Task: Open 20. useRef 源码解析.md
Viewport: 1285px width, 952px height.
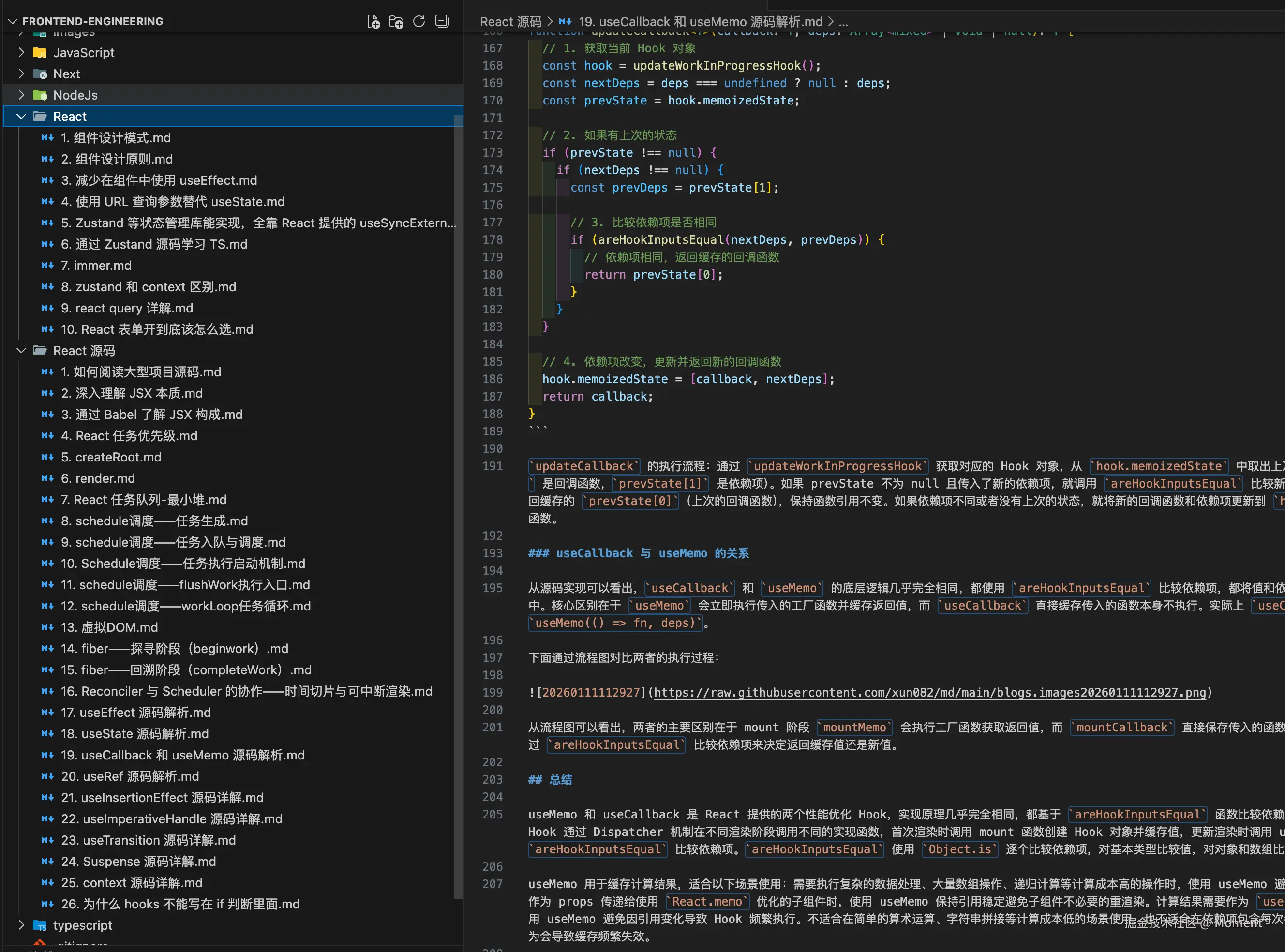Action: (141, 776)
